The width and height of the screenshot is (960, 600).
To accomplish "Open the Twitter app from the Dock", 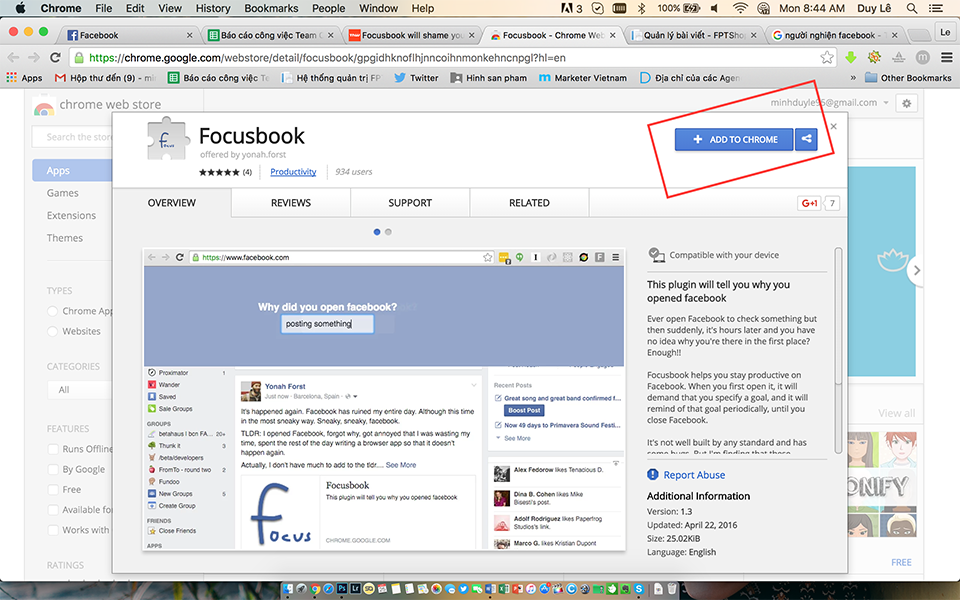I will [463, 589].
